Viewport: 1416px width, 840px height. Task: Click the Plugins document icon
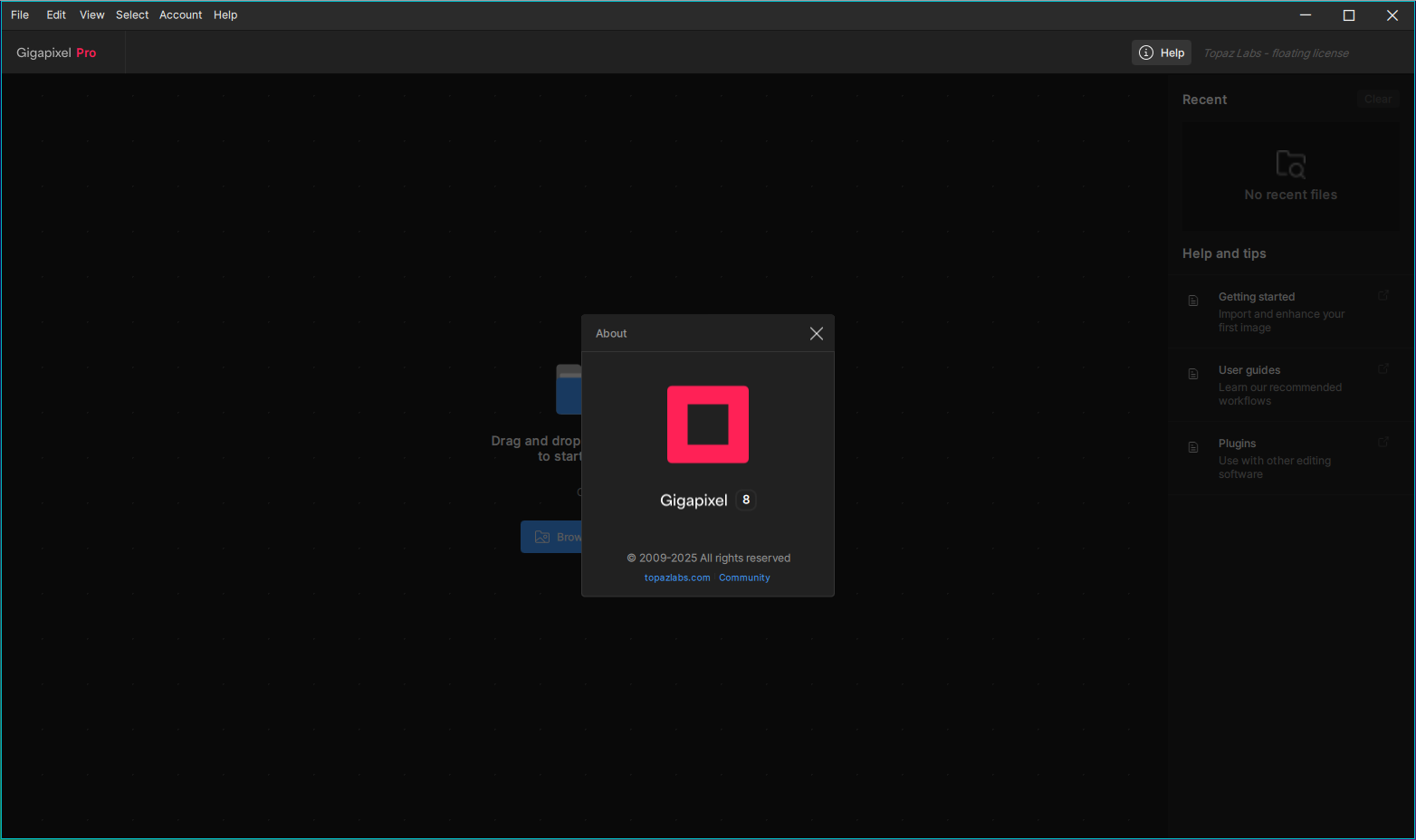1193,447
